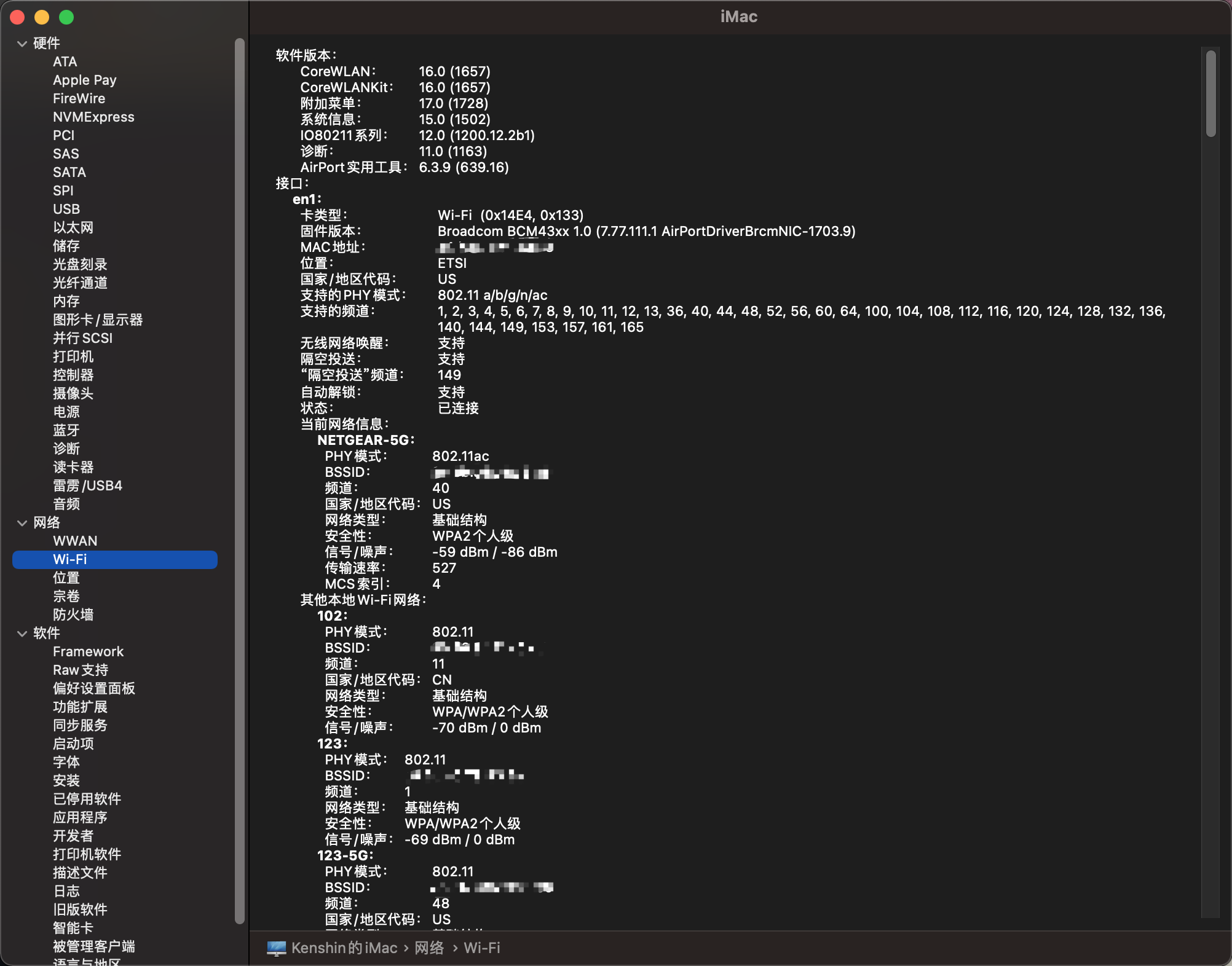The height and width of the screenshot is (966, 1232).
Task: Open 启动项 in the sidebar
Action: click(x=73, y=744)
